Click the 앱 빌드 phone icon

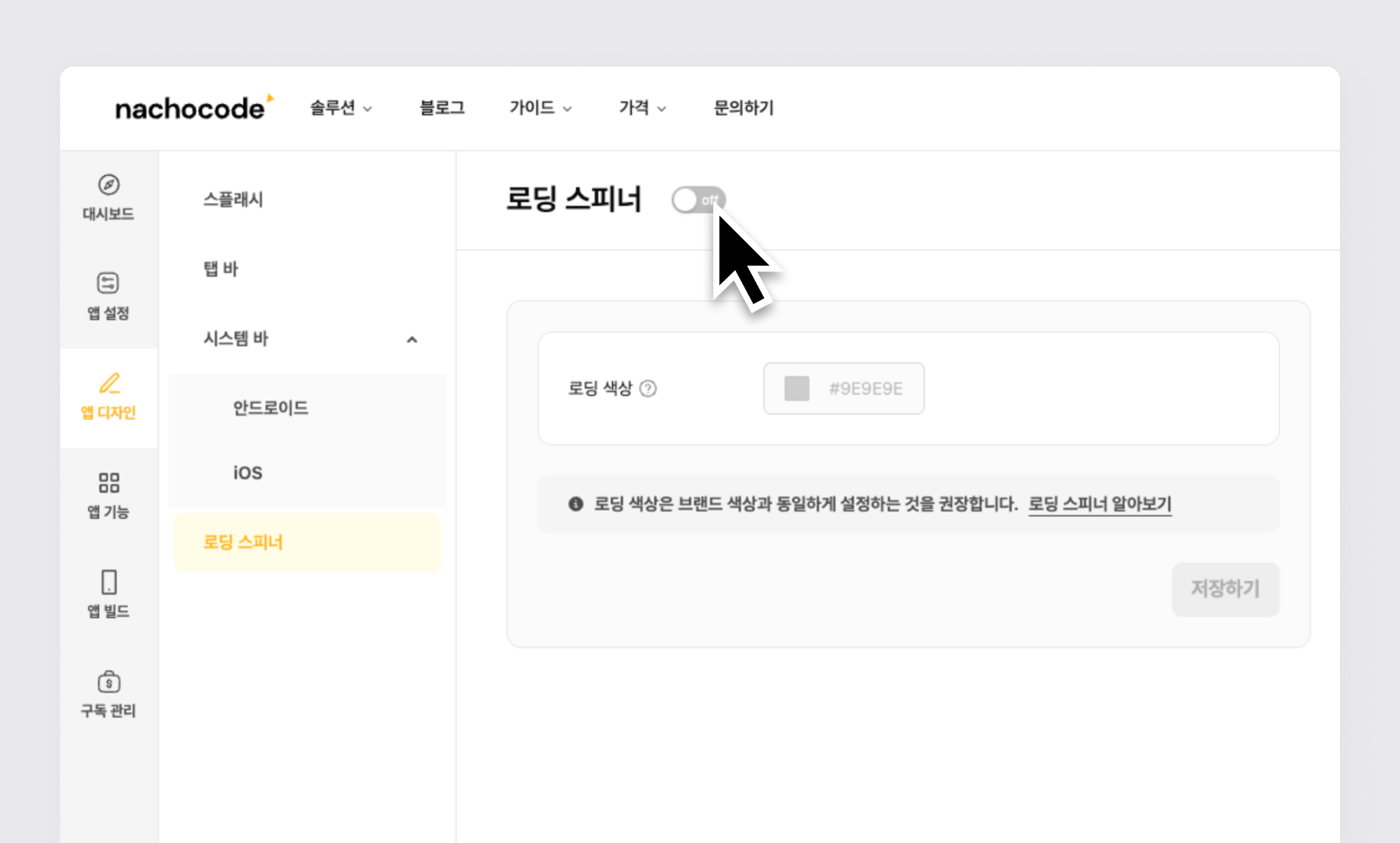(x=109, y=582)
